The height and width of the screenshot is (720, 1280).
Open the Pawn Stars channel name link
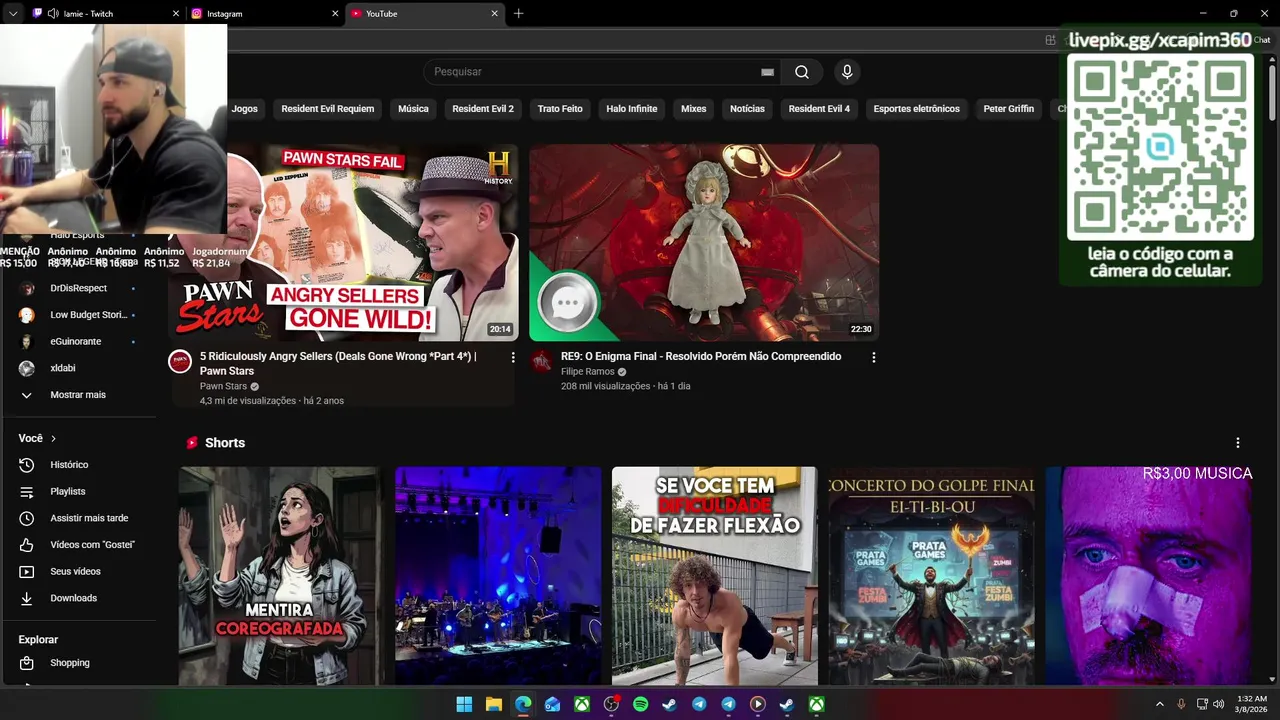pos(223,386)
